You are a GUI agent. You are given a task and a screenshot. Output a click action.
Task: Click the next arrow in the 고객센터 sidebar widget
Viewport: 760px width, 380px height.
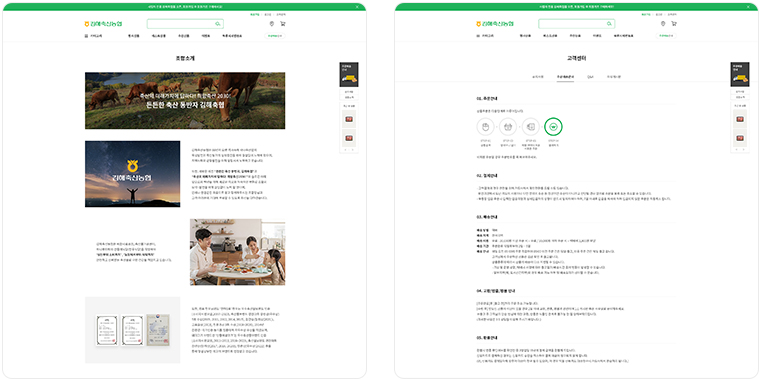coord(744,150)
